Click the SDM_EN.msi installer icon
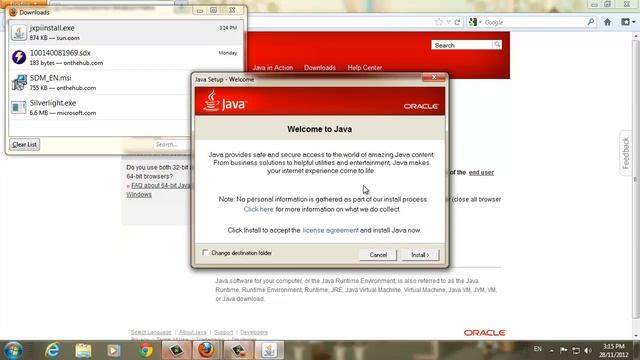The width and height of the screenshot is (640, 360). click(19, 82)
